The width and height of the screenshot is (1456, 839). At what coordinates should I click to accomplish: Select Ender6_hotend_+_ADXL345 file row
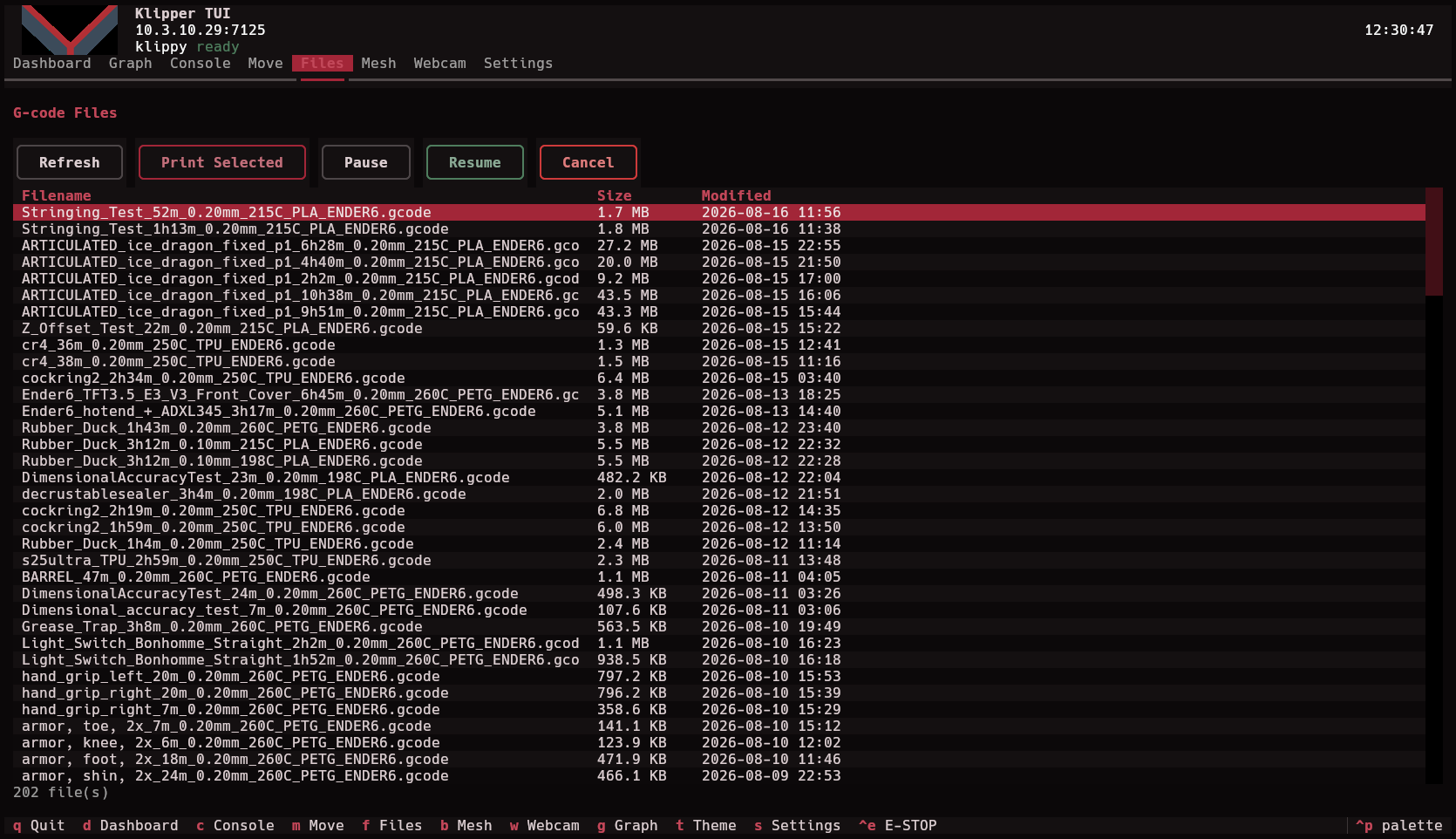pyautogui.click(x=719, y=412)
